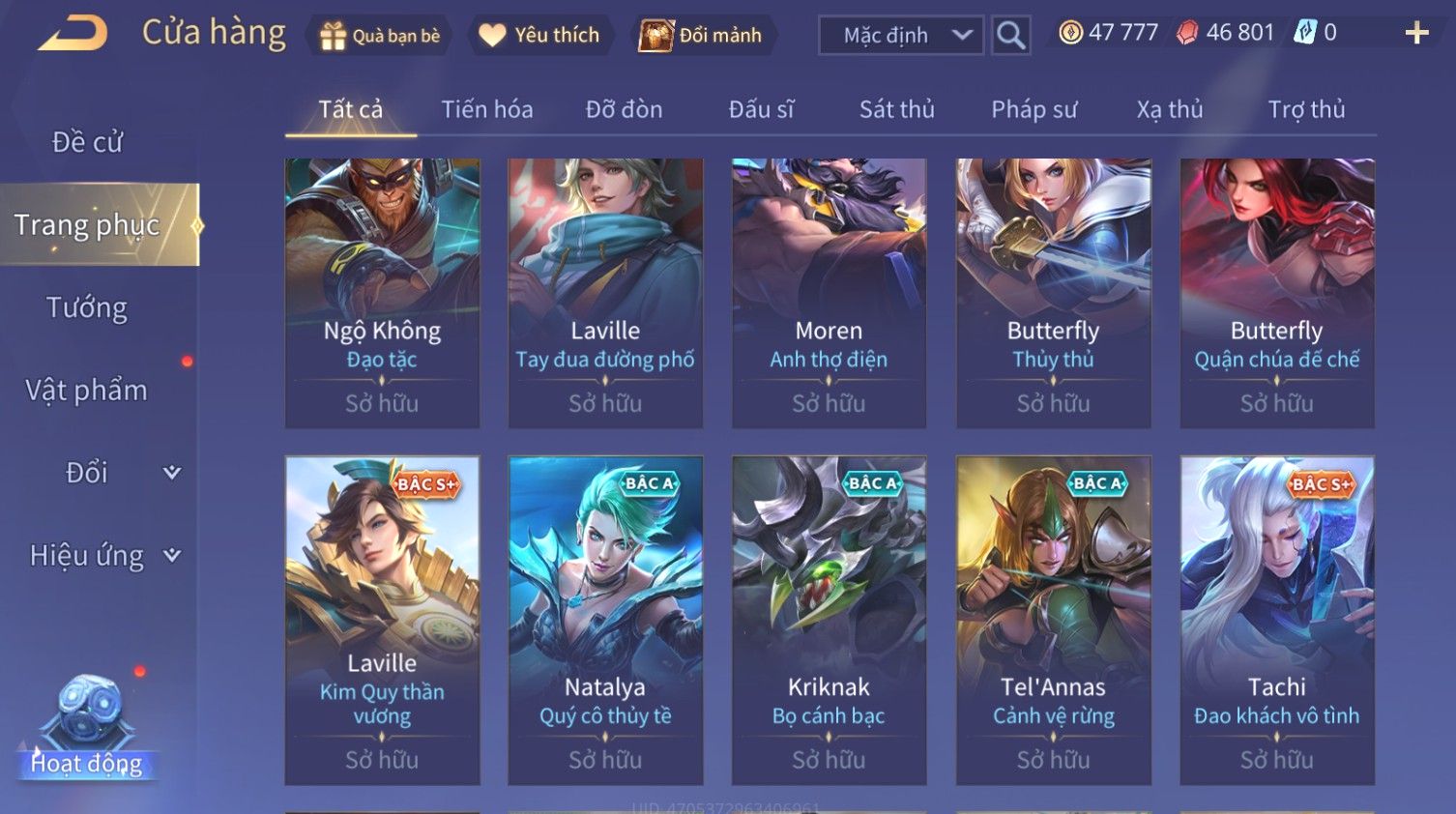Open Yêu thích heart favorites
The width and height of the screenshot is (1456, 814).
(492, 36)
